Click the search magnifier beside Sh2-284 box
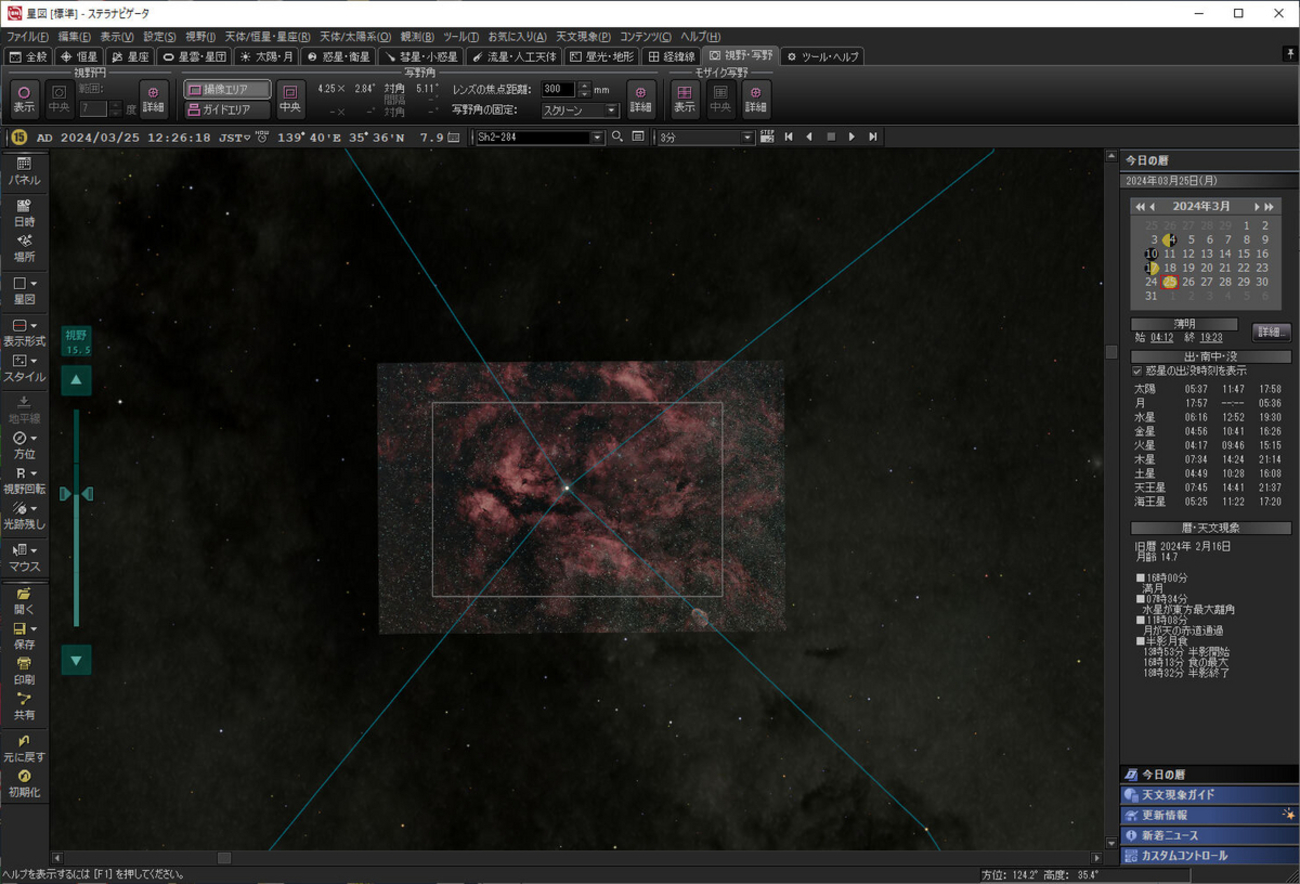The image size is (1300, 884). (x=617, y=137)
